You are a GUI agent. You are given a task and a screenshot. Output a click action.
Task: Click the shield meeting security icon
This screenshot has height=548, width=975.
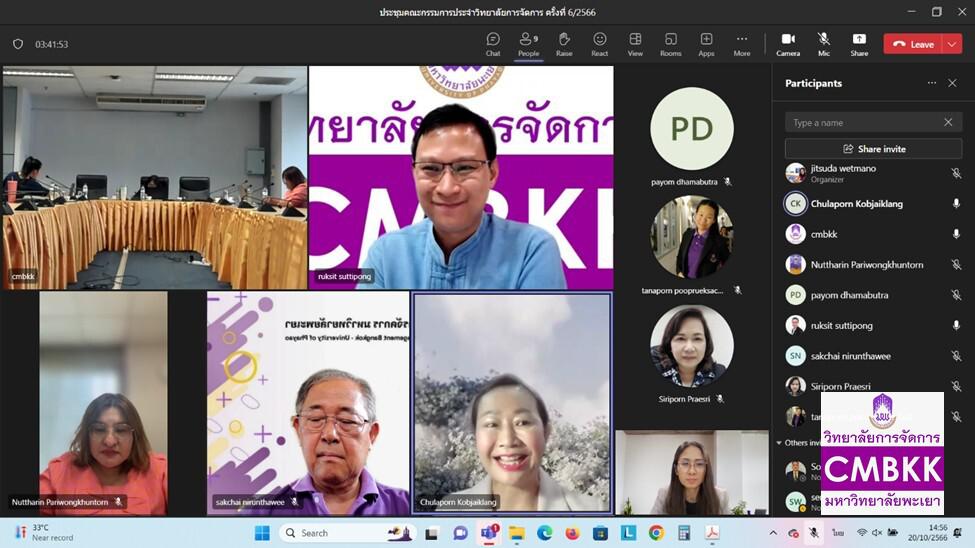[18, 44]
